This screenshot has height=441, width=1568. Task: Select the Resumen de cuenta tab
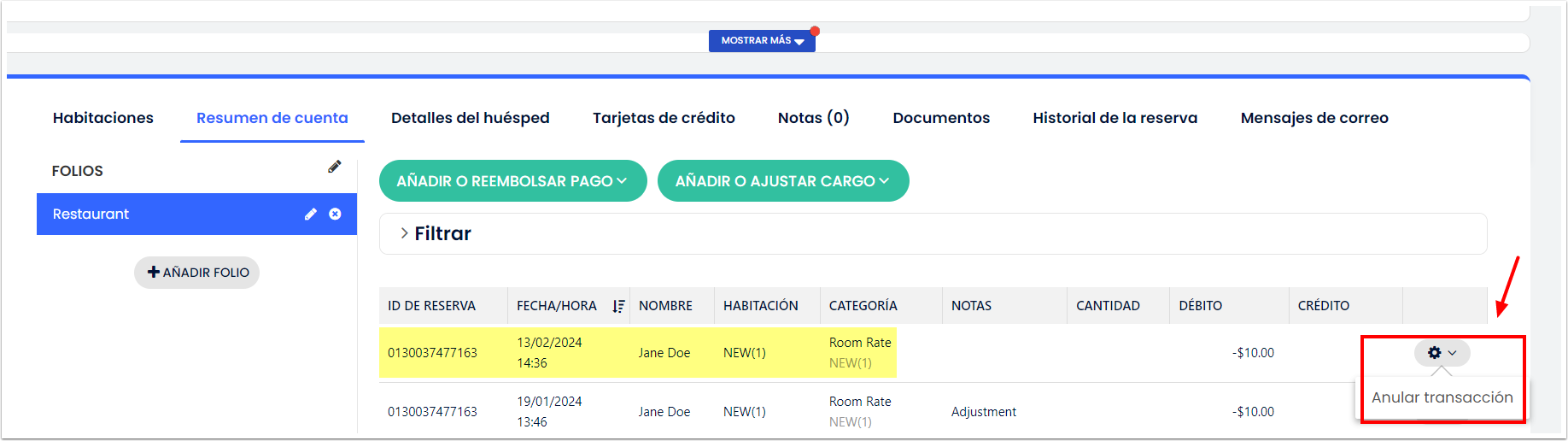[x=272, y=118]
